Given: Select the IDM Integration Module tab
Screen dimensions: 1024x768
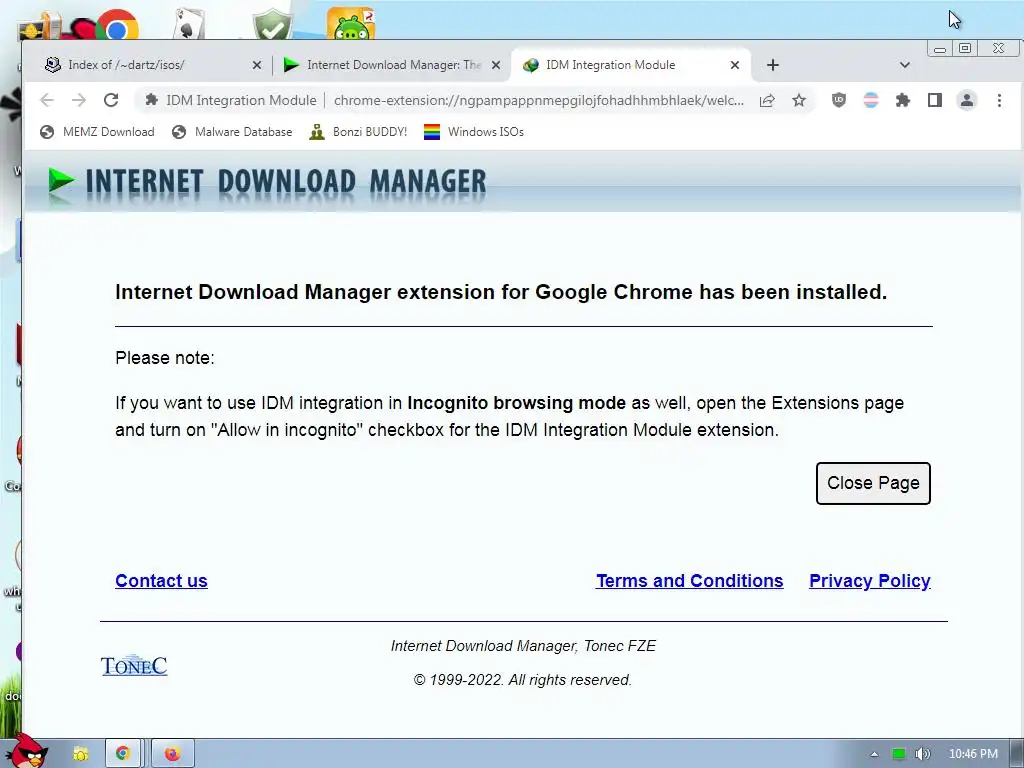Looking at the screenshot, I should tap(631, 65).
